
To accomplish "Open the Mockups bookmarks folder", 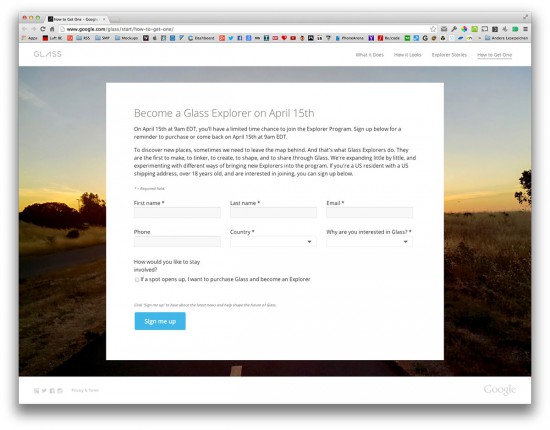I will (127, 38).
